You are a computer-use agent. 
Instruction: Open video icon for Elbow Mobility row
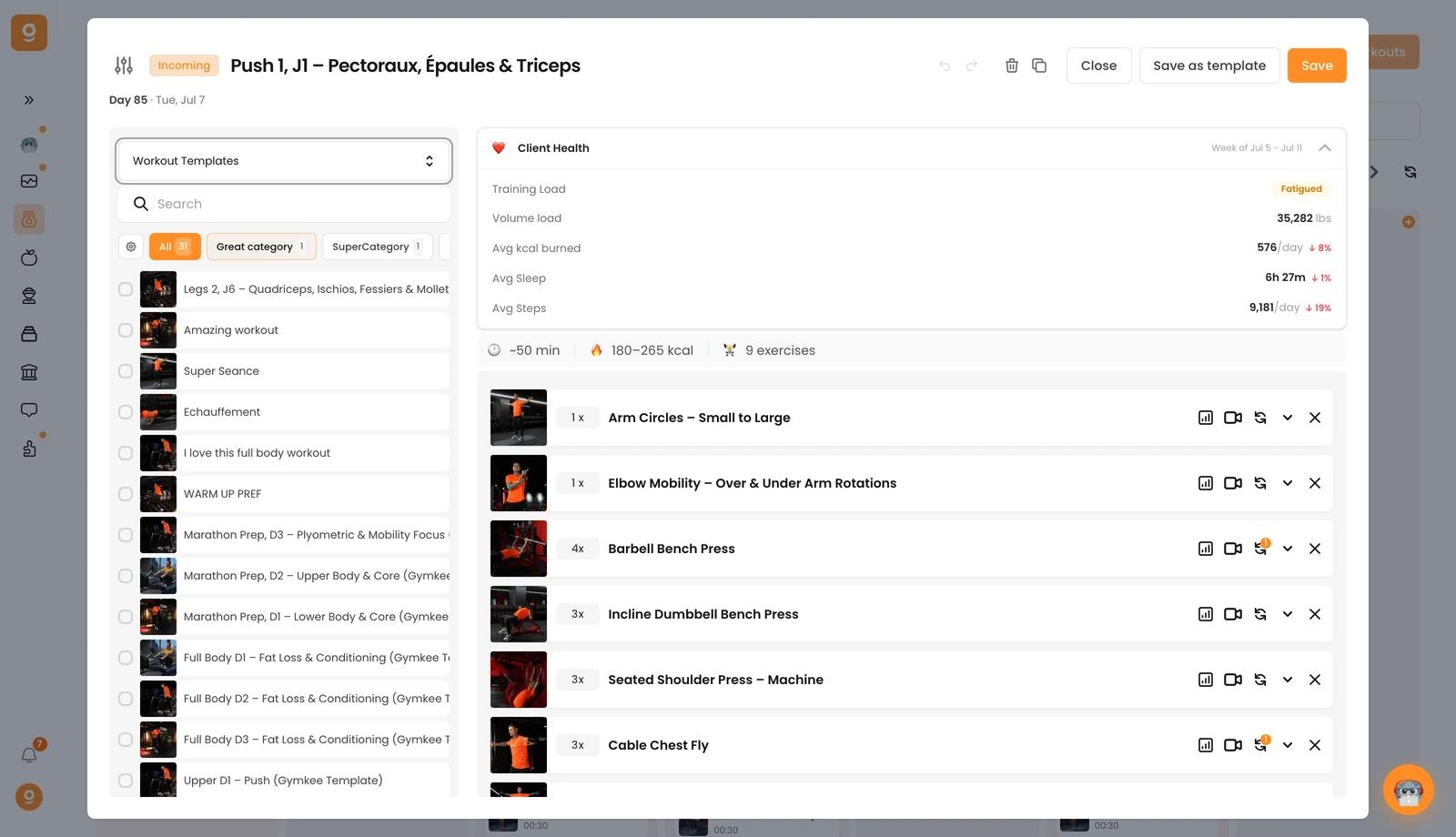coord(1233,483)
